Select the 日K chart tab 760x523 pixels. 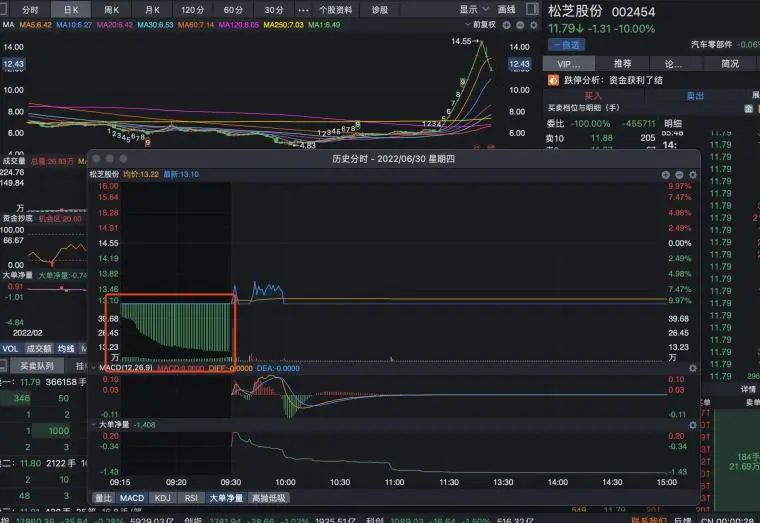tap(71, 9)
